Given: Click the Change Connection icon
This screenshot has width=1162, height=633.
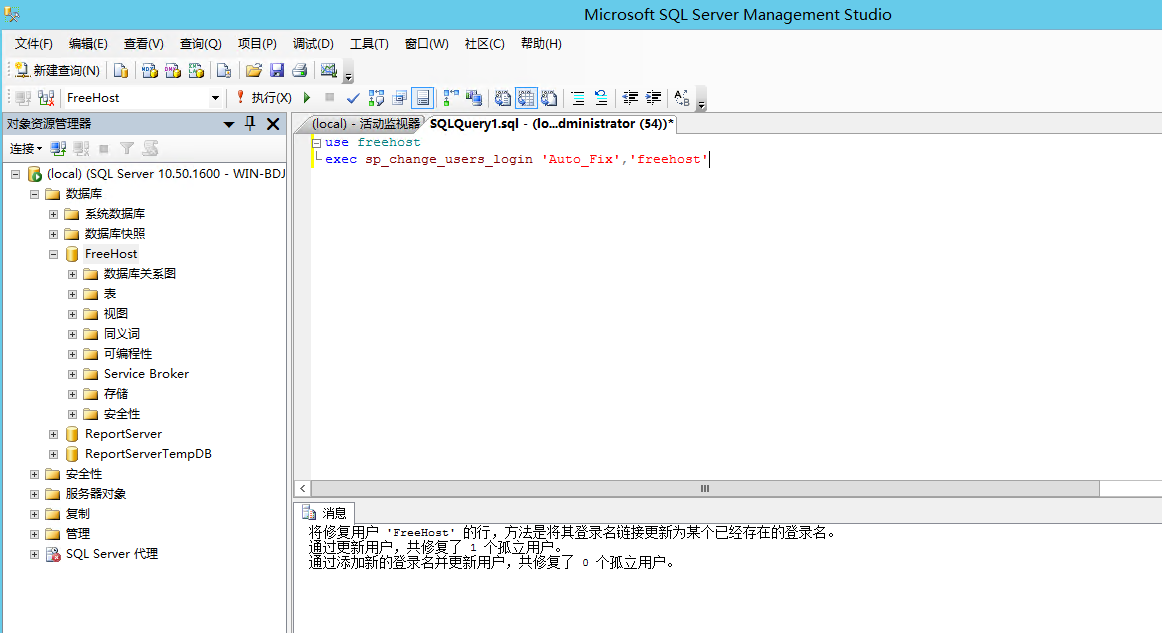Looking at the screenshot, I should (x=46, y=98).
